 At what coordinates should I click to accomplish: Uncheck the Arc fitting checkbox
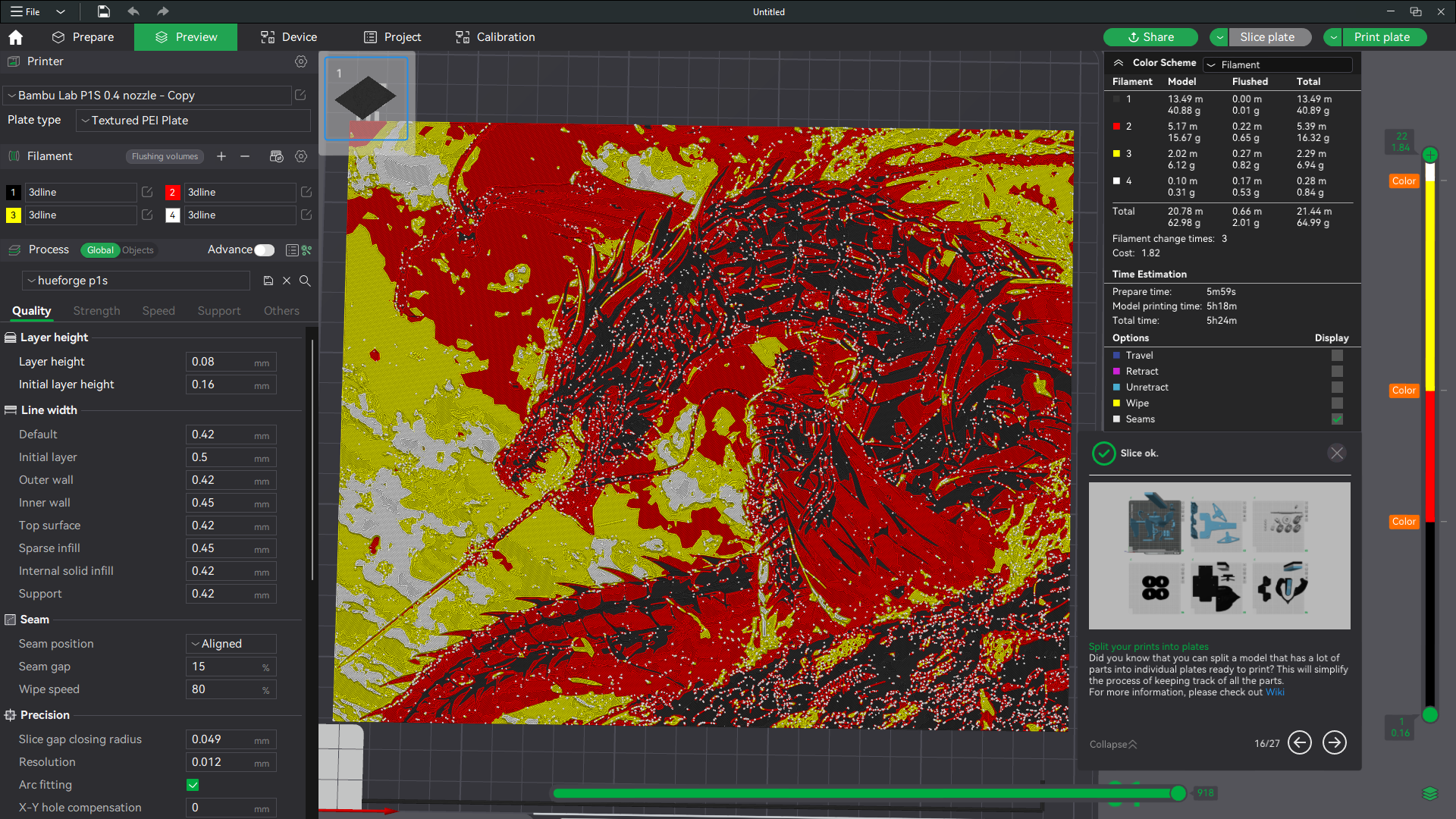pyautogui.click(x=193, y=785)
